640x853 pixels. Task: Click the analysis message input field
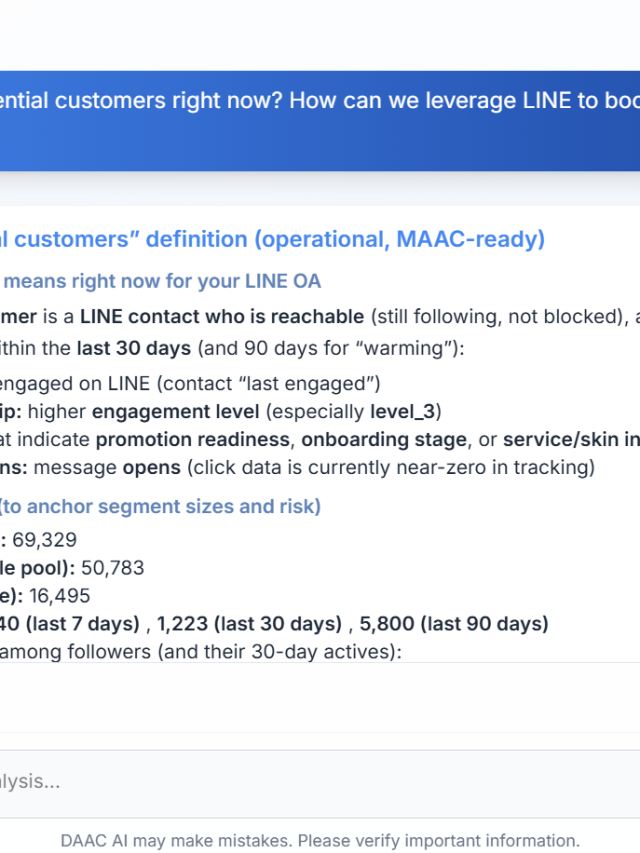300,781
